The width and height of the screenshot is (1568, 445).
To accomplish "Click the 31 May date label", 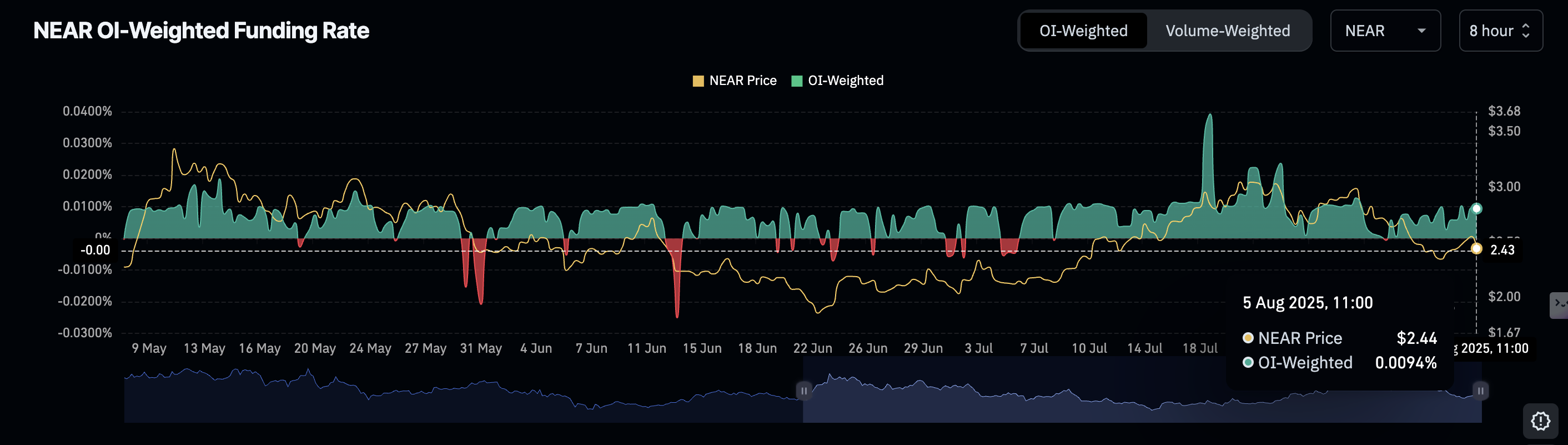I will point(481,348).
